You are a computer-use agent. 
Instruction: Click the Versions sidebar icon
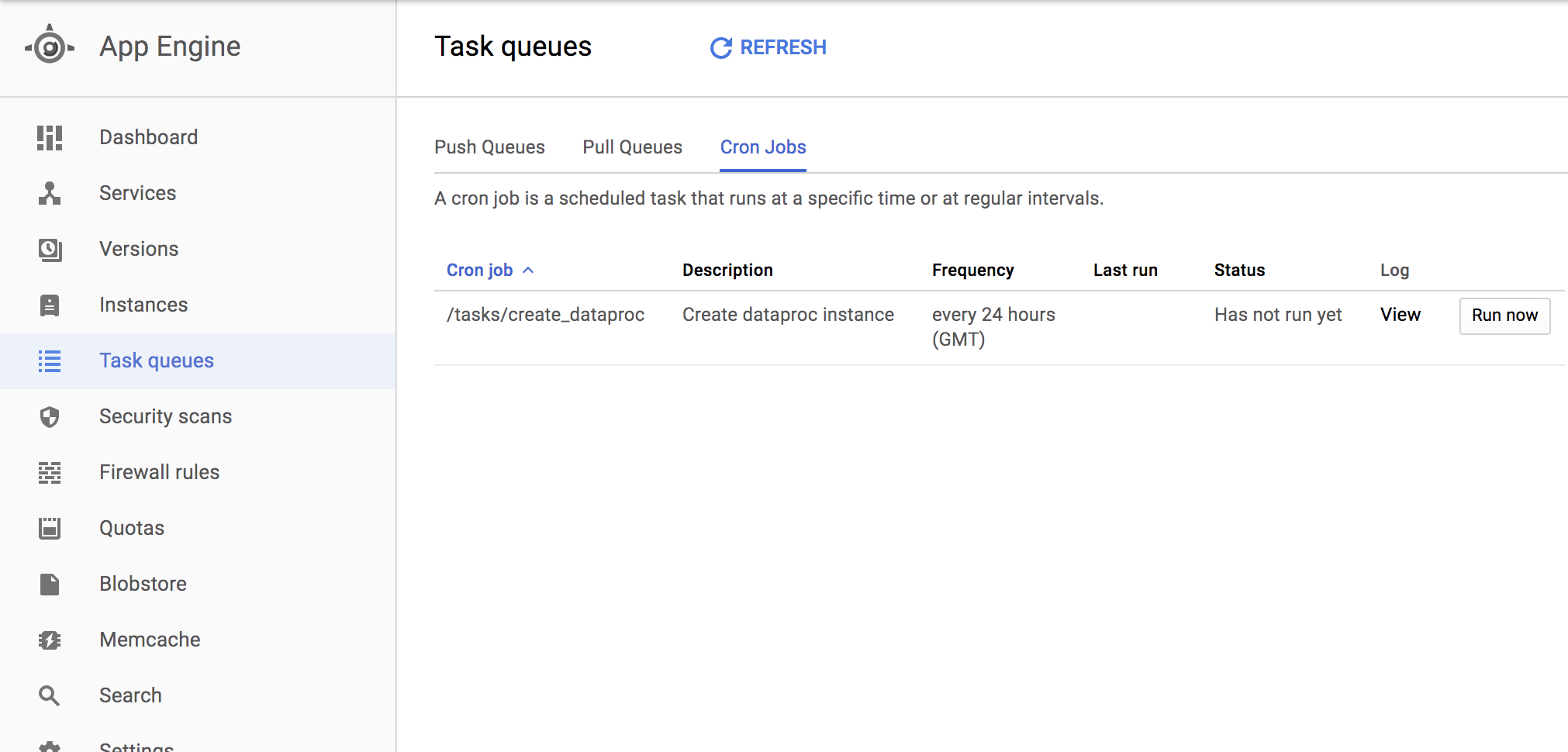tap(50, 250)
